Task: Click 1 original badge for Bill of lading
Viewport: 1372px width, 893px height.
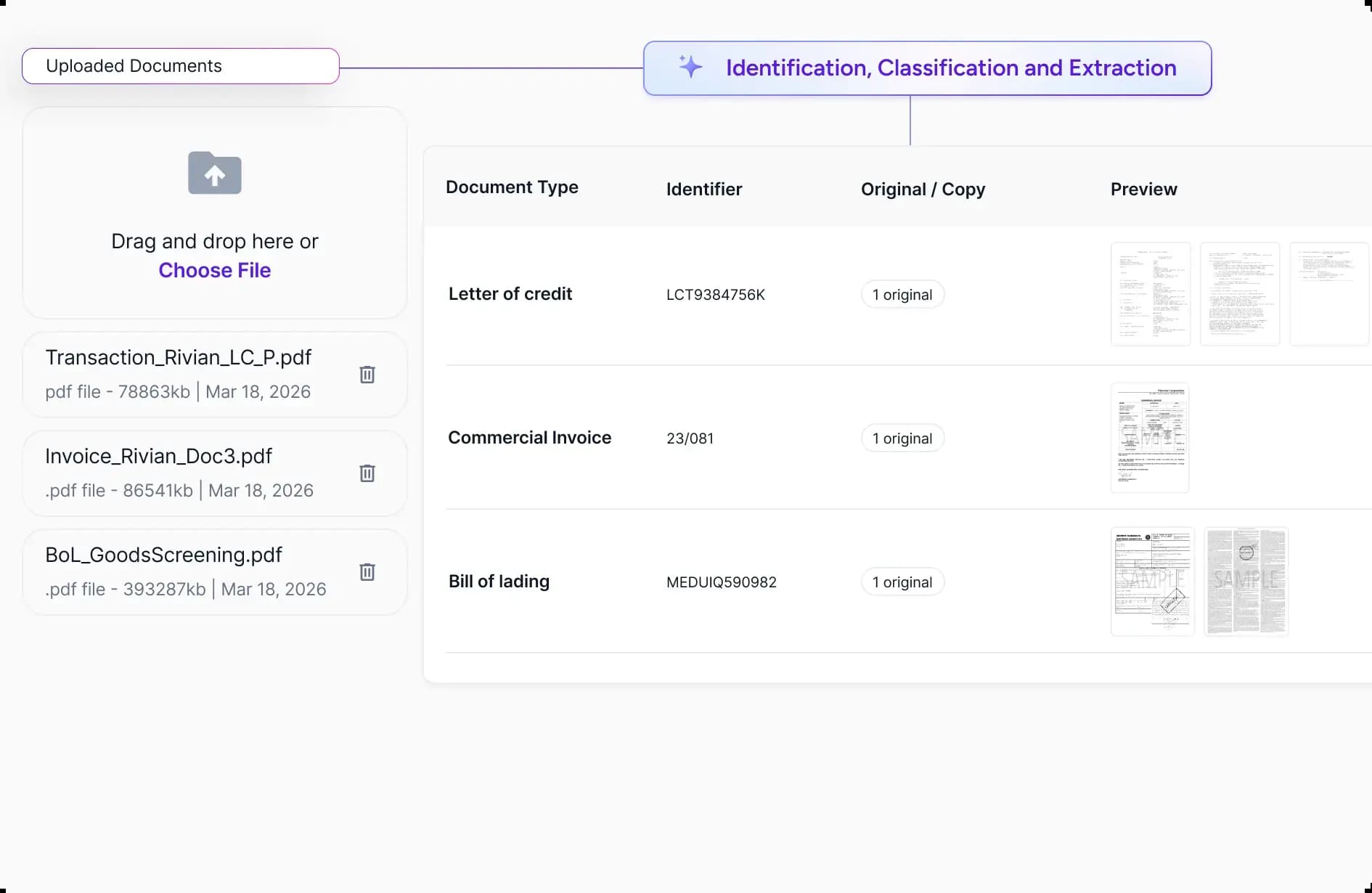Action: (x=902, y=582)
